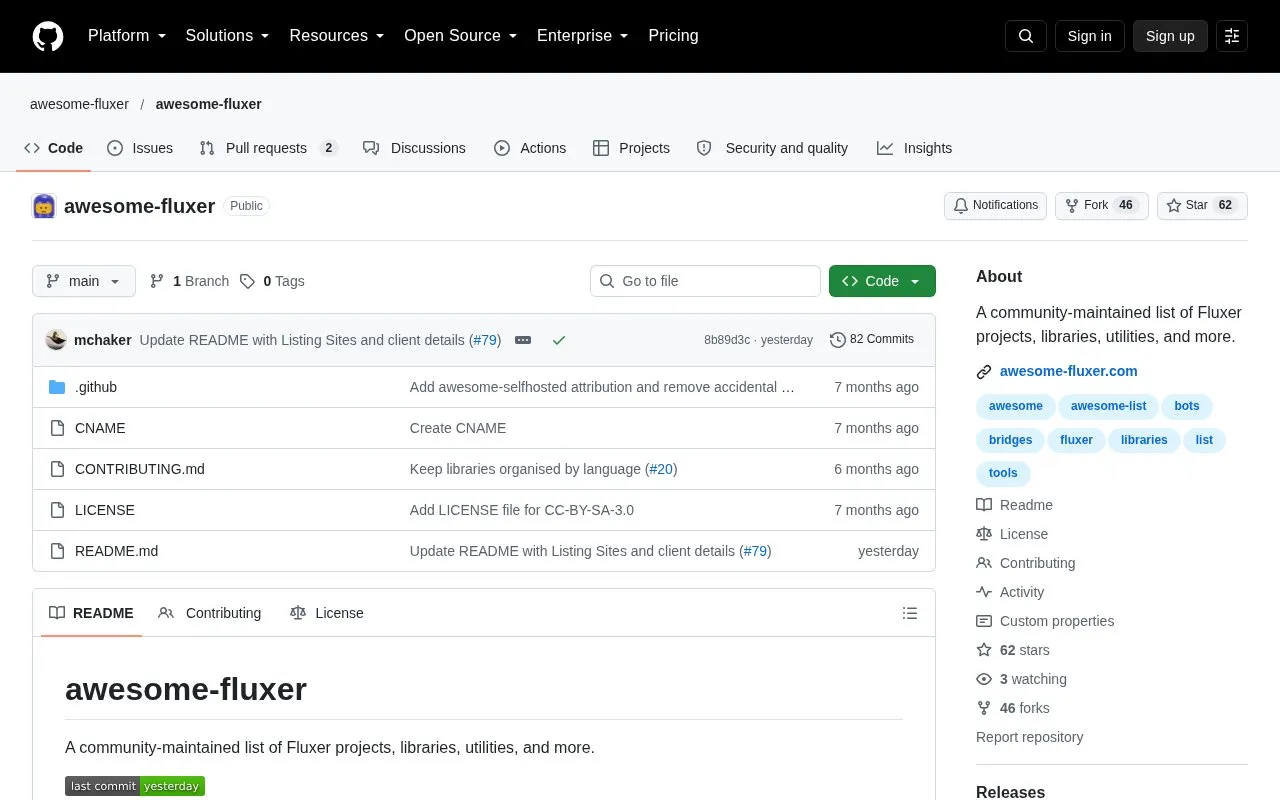This screenshot has height=800, width=1280.
Task: Switch to the Issues tab
Action: pyautogui.click(x=140, y=148)
